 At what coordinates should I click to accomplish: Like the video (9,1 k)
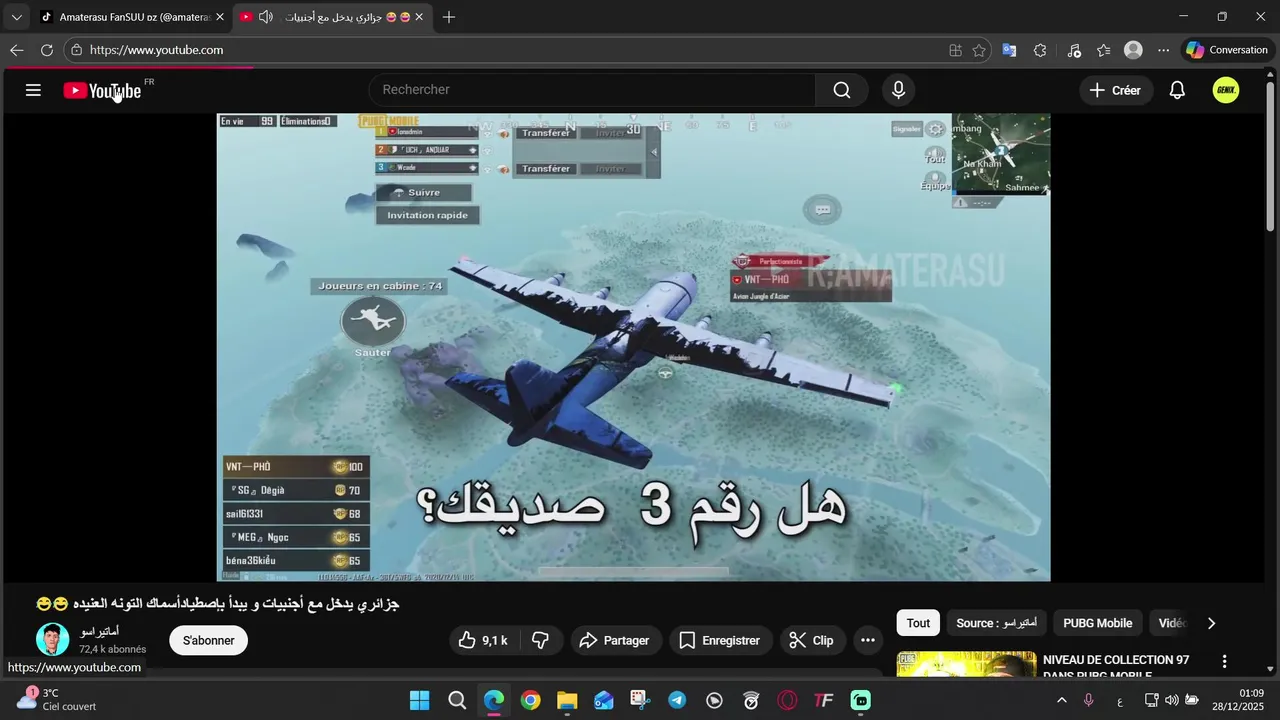point(484,640)
